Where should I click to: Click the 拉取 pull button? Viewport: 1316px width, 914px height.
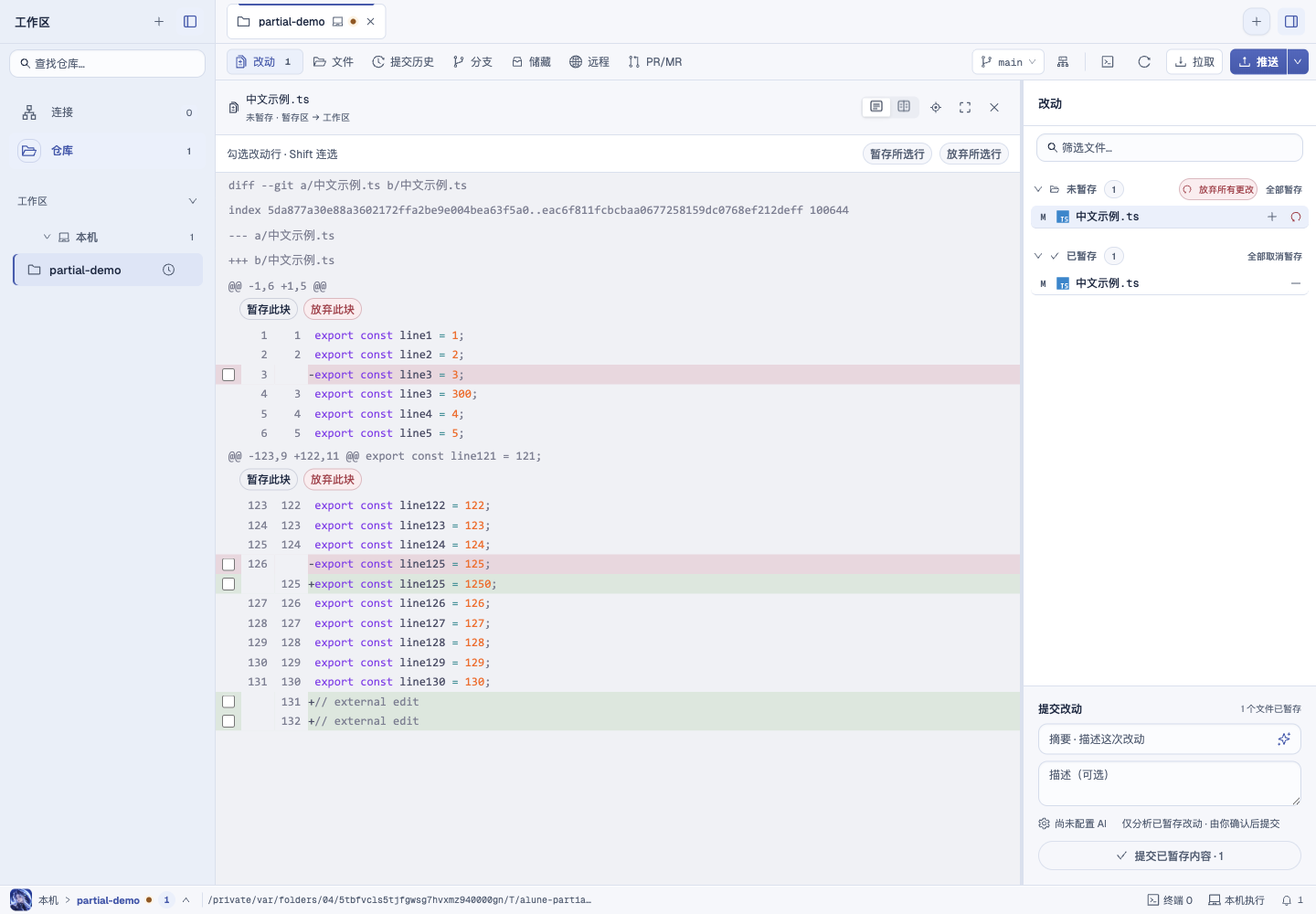pyautogui.click(x=1194, y=62)
